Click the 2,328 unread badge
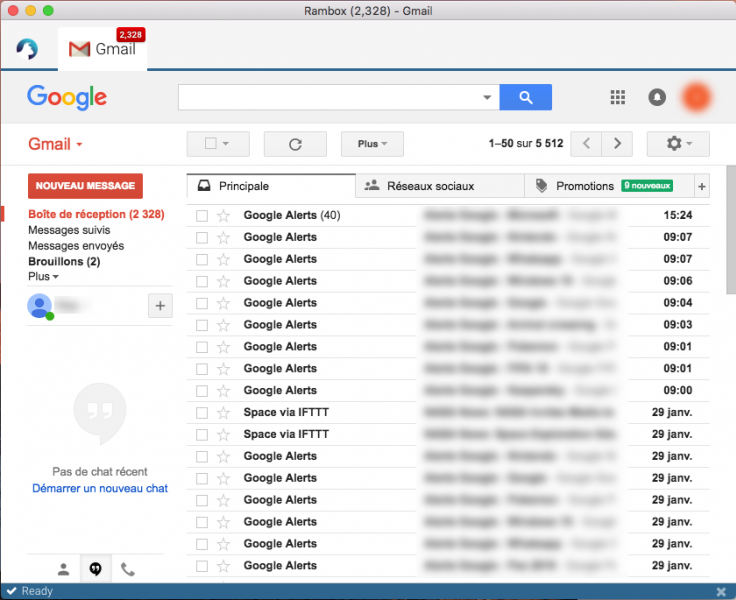The height and width of the screenshot is (600, 736). click(130, 35)
